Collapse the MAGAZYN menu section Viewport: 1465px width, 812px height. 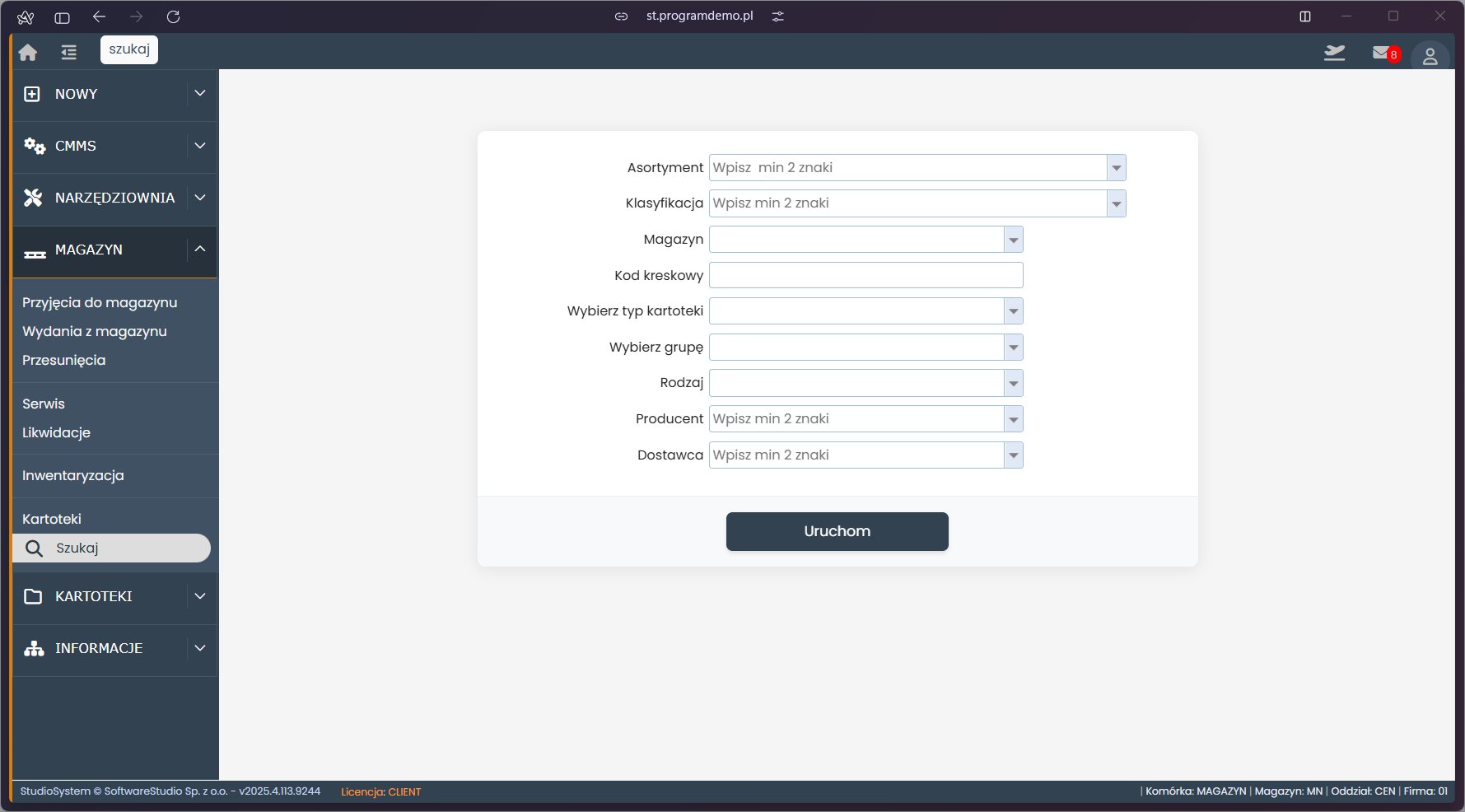pos(199,250)
